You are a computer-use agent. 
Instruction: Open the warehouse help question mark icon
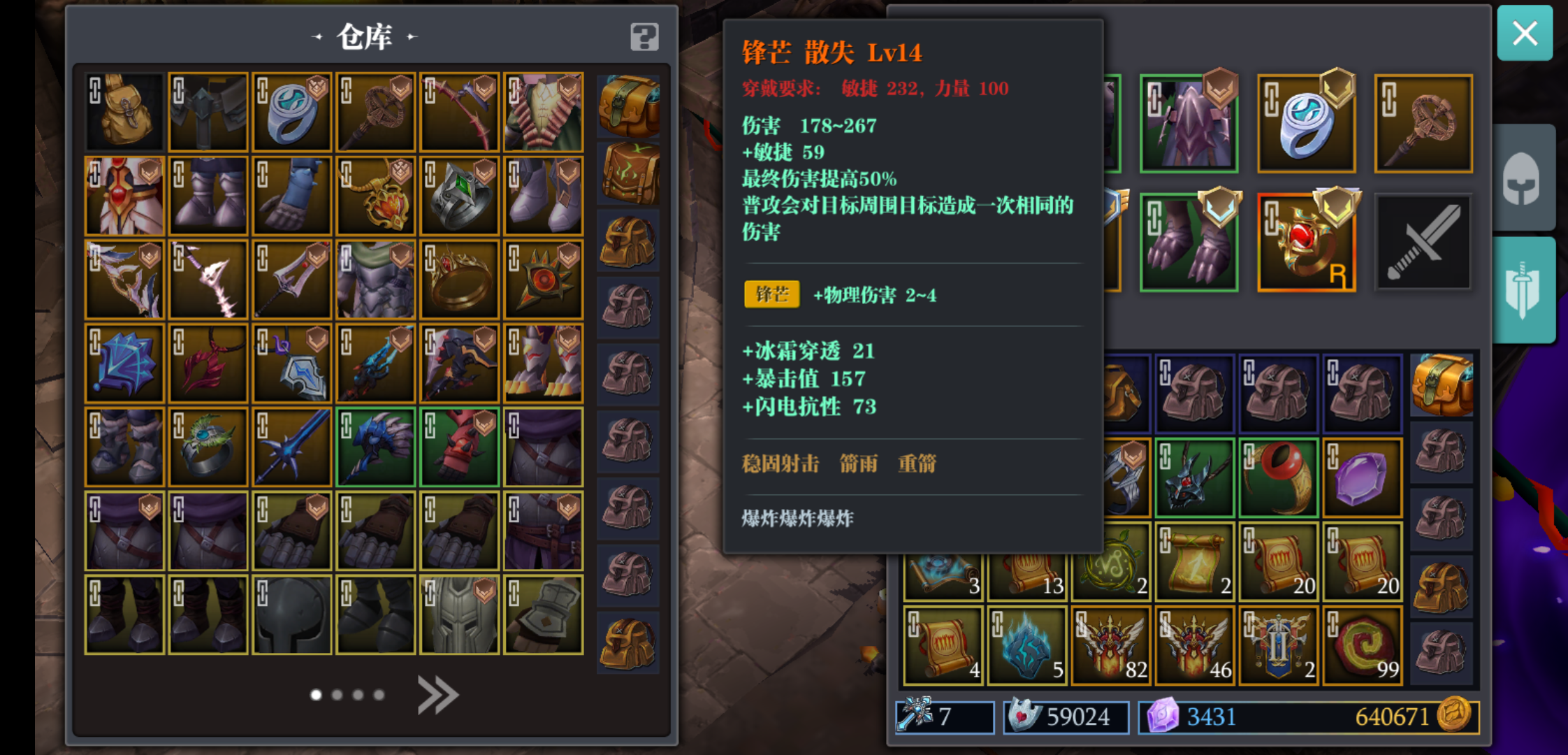[644, 37]
